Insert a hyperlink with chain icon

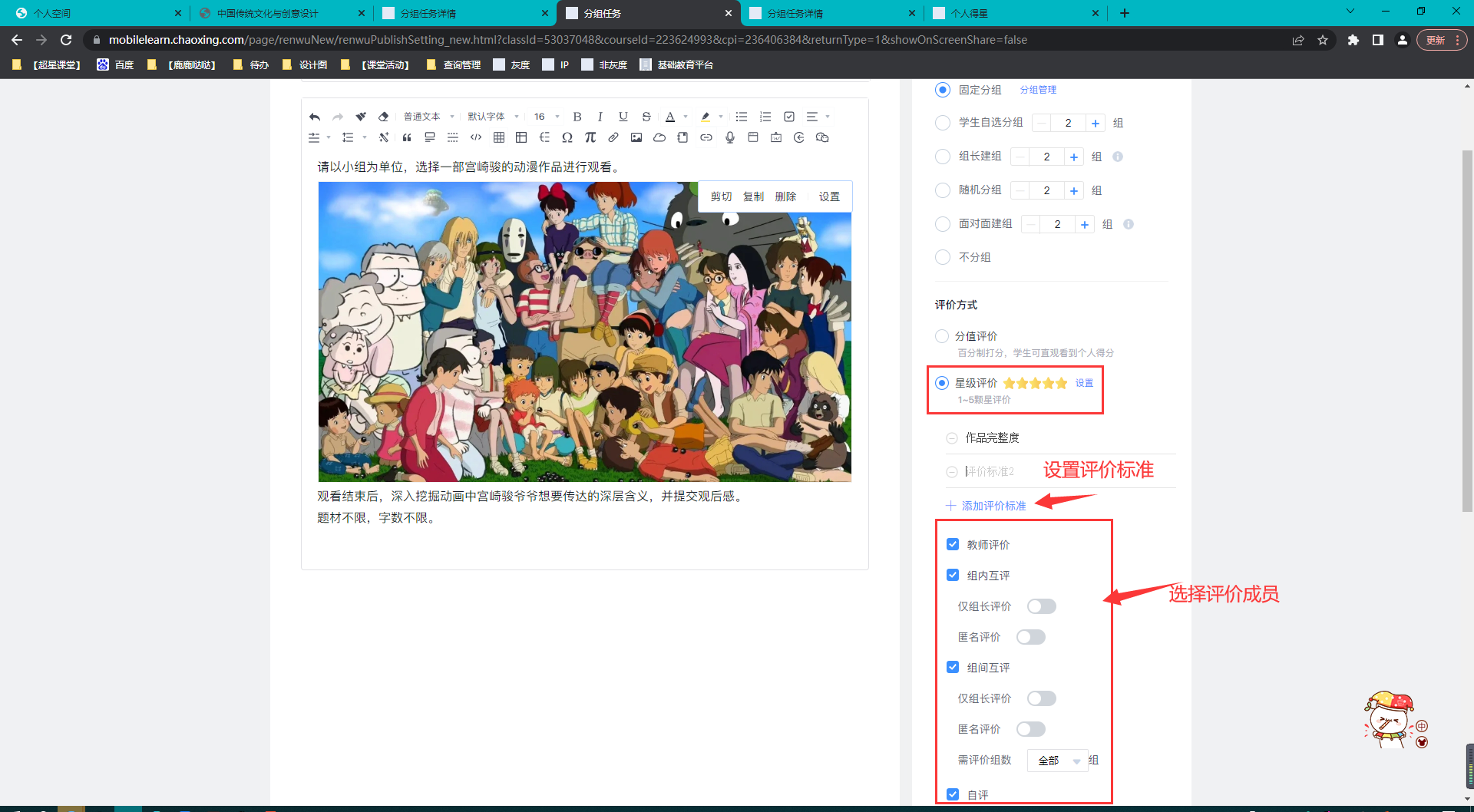point(706,137)
